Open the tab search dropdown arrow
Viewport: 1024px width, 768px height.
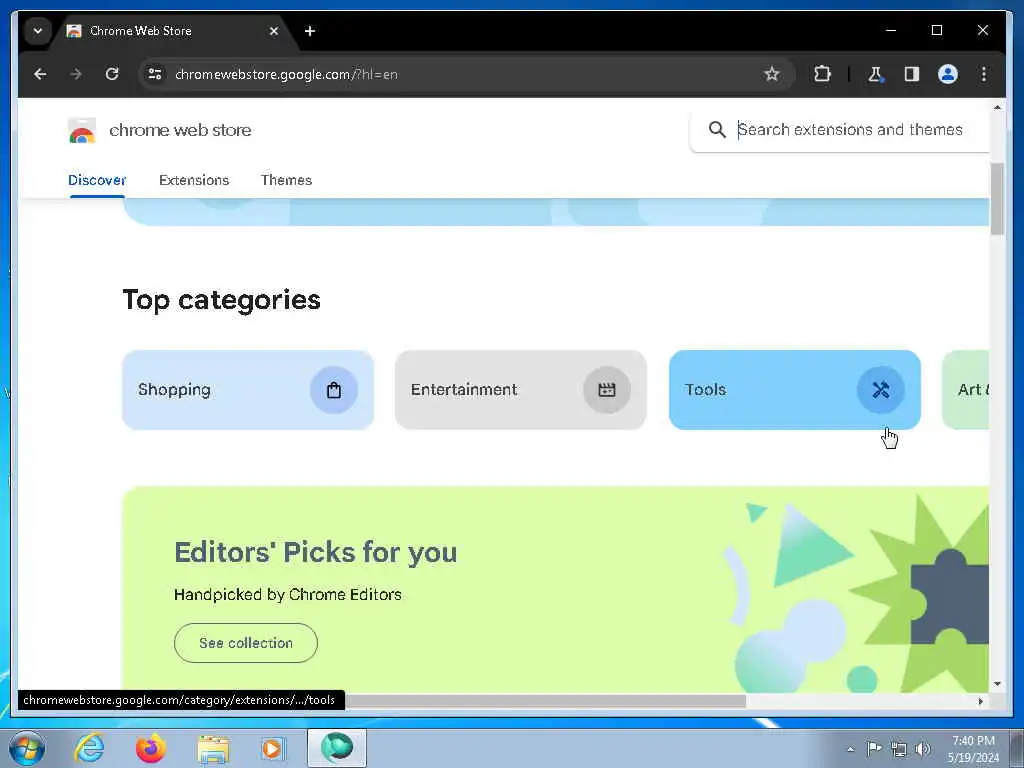coord(38,31)
